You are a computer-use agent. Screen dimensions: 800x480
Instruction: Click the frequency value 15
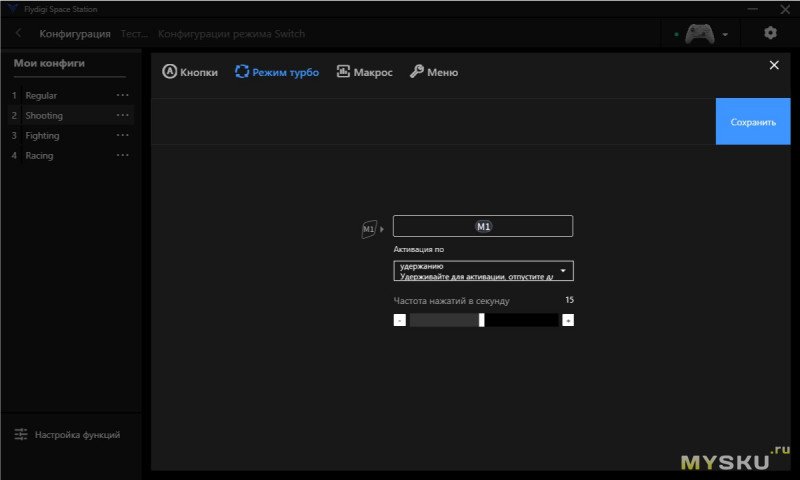pos(569,300)
